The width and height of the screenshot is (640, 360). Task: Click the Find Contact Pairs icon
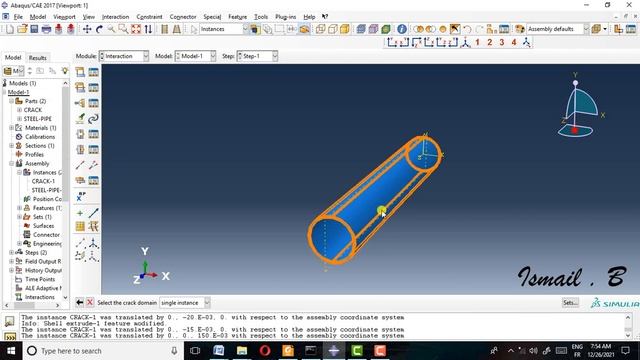click(x=80, y=119)
